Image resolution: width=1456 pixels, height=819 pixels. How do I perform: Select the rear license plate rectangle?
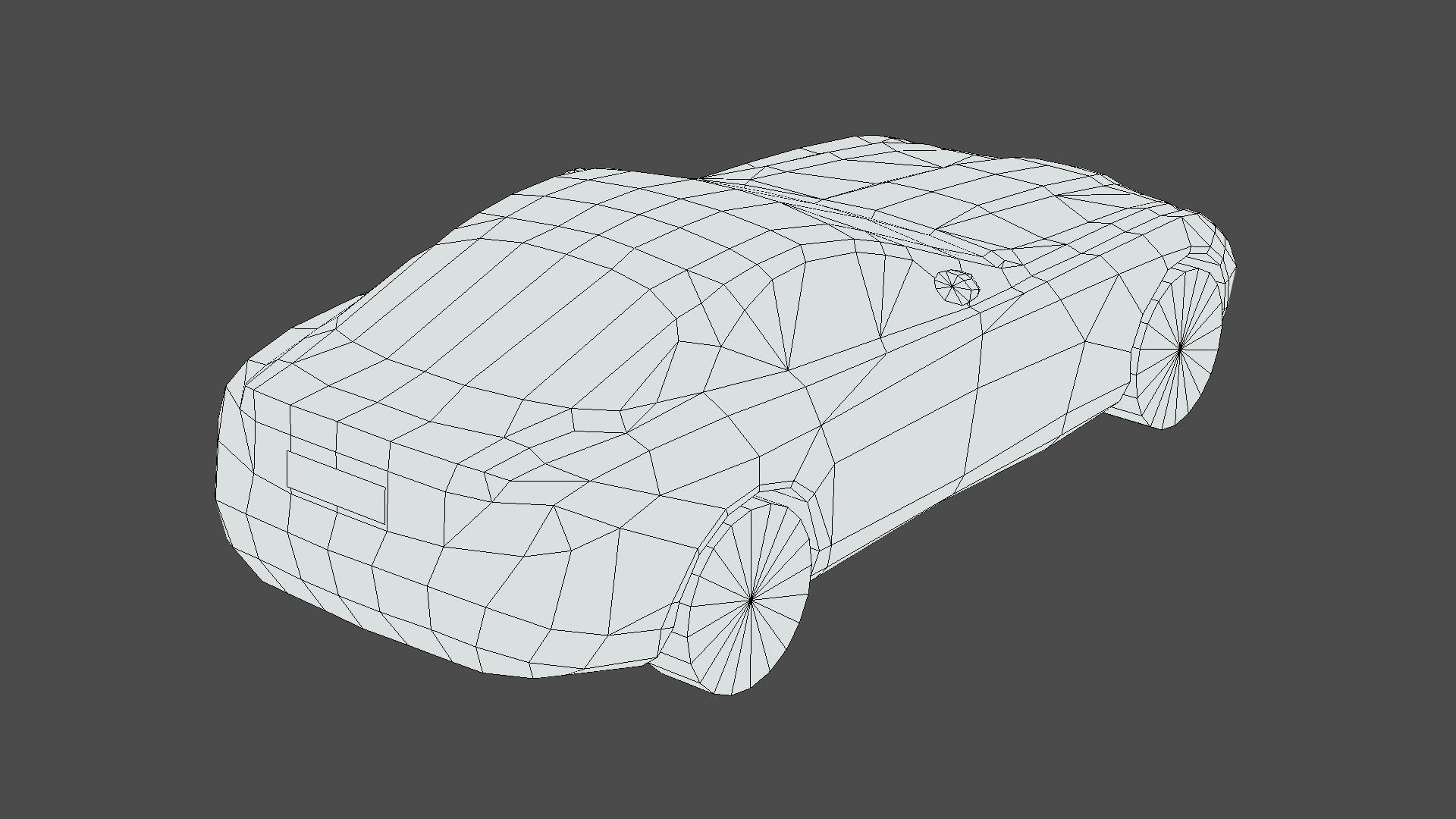(336, 487)
